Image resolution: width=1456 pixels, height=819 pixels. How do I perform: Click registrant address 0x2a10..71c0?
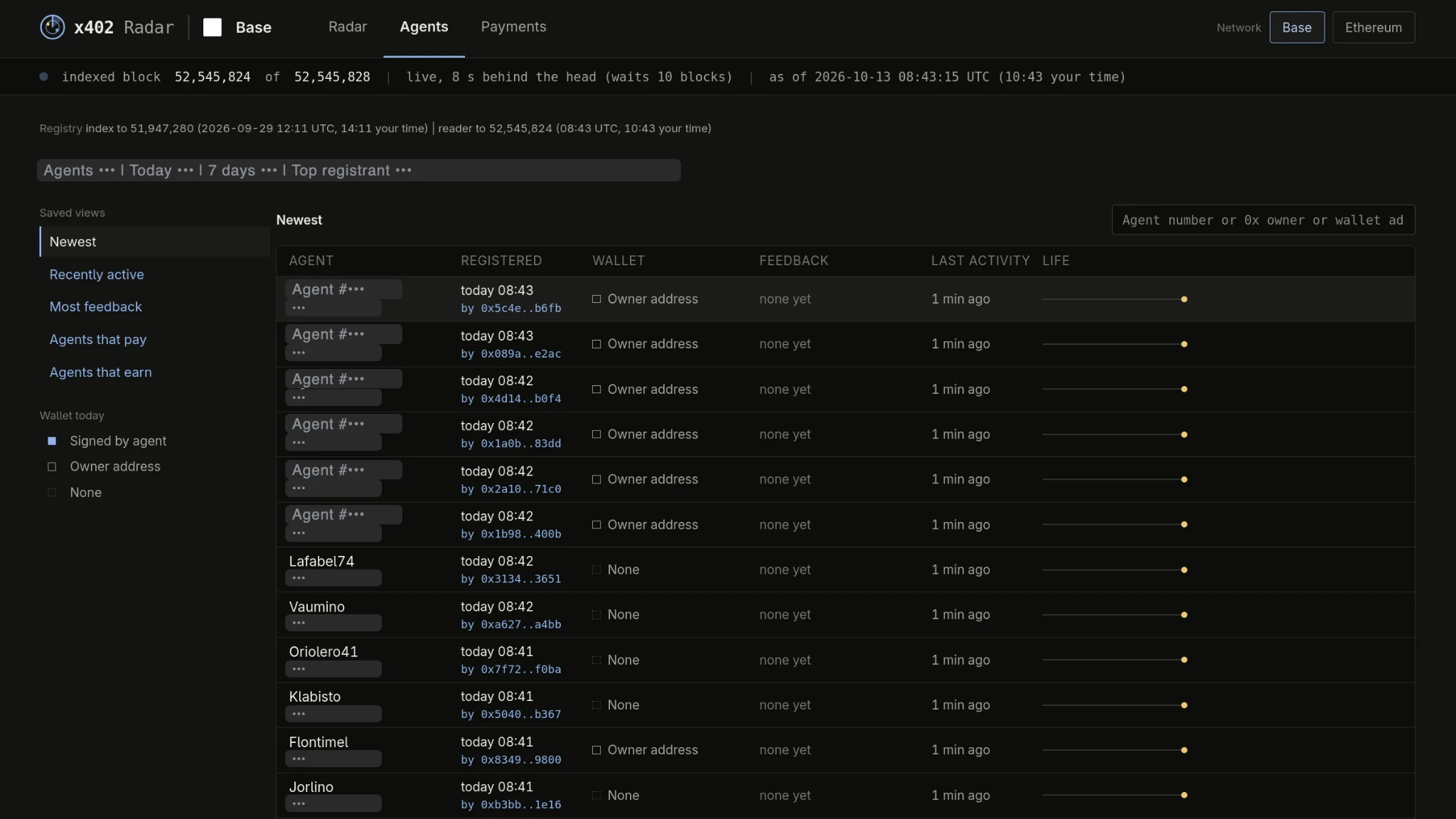(x=521, y=489)
